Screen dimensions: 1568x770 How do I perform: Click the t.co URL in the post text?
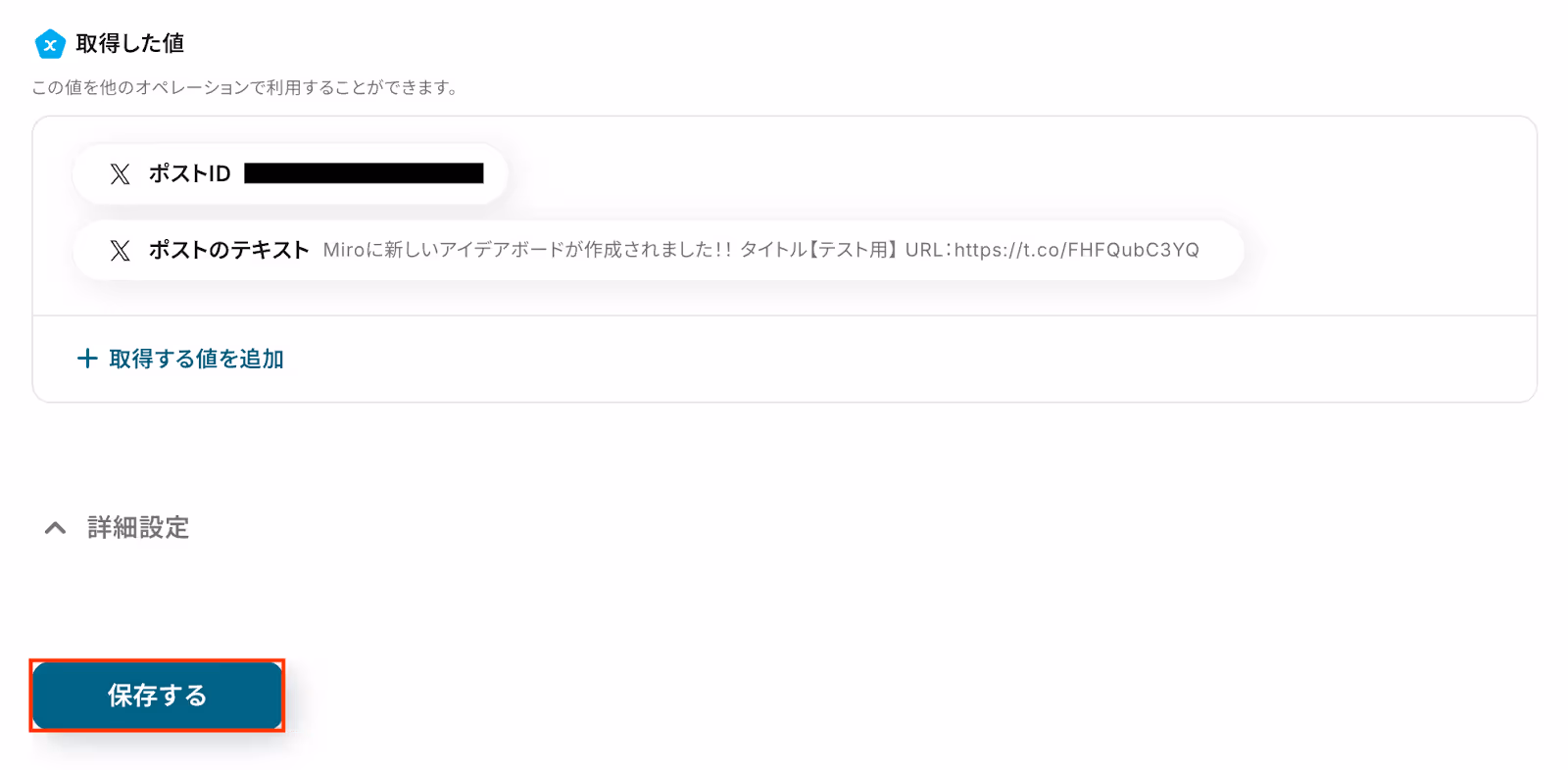tap(1077, 250)
